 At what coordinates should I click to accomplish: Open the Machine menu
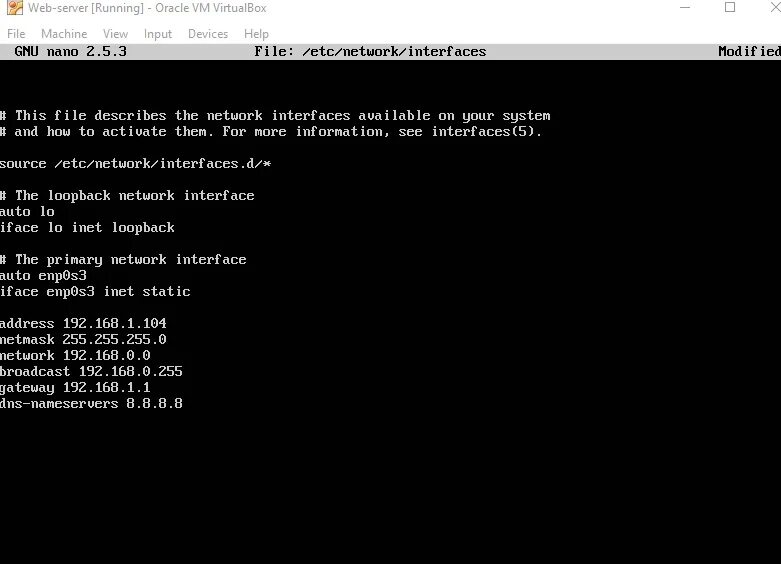(x=64, y=34)
